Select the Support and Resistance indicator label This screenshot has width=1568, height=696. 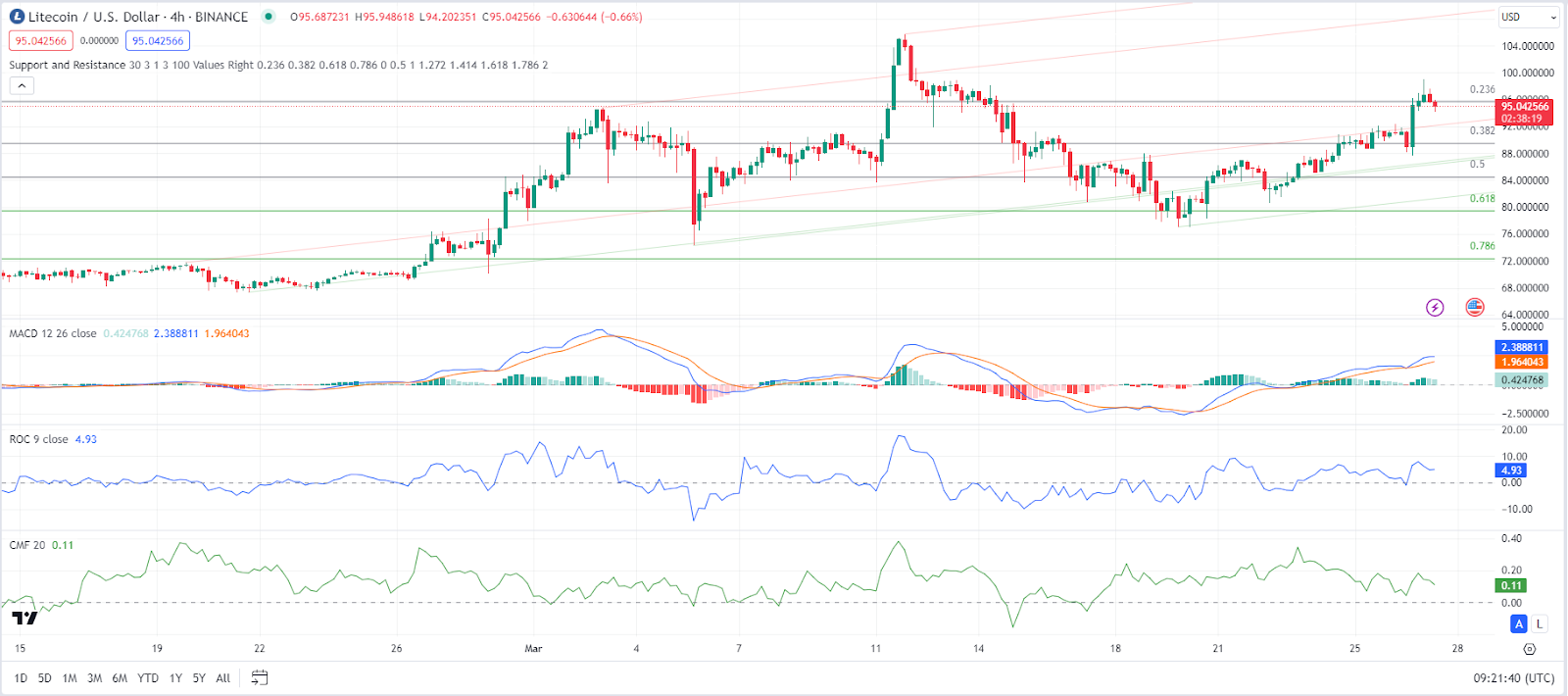pos(68,65)
